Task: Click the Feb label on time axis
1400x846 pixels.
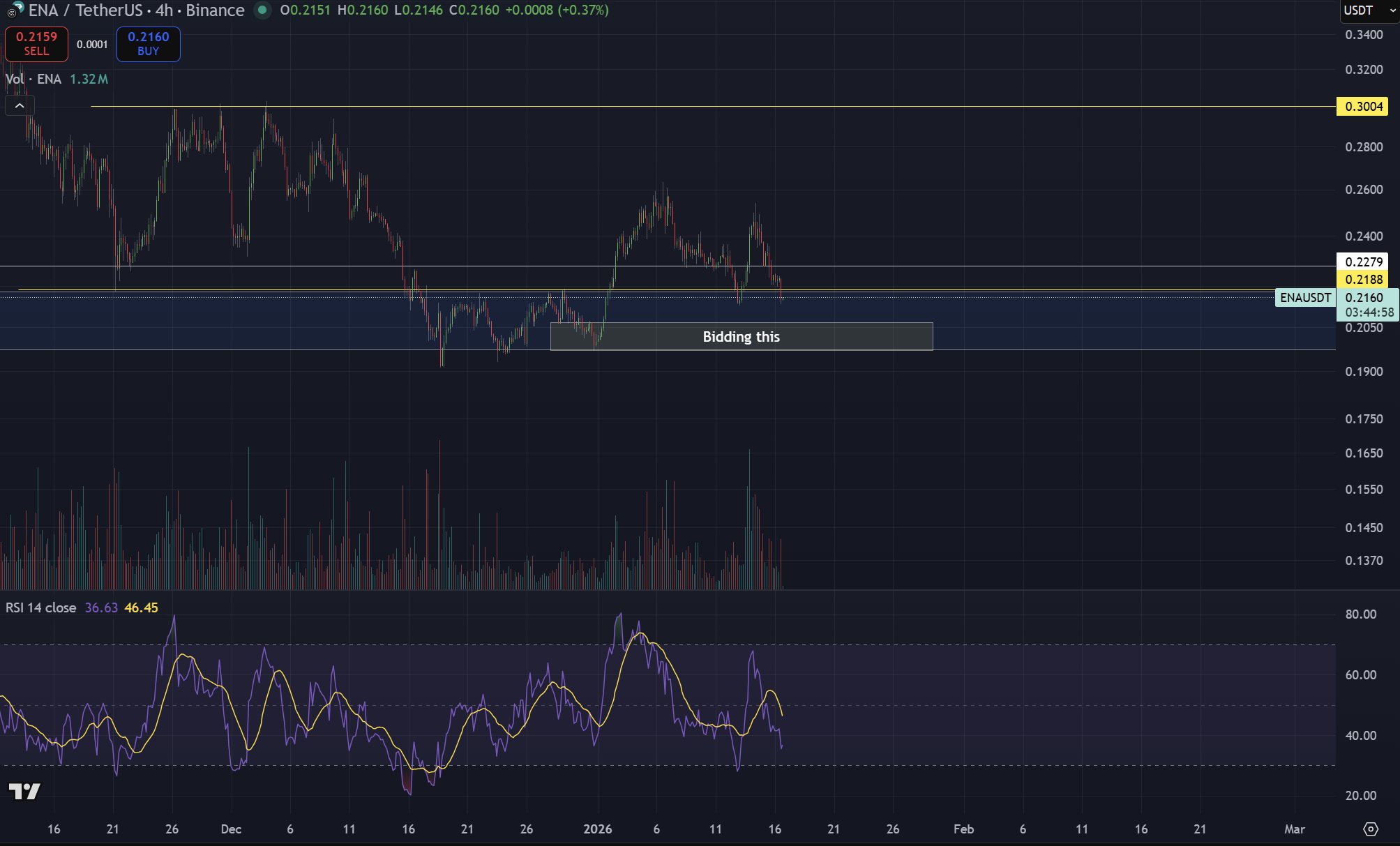Action: [x=963, y=829]
